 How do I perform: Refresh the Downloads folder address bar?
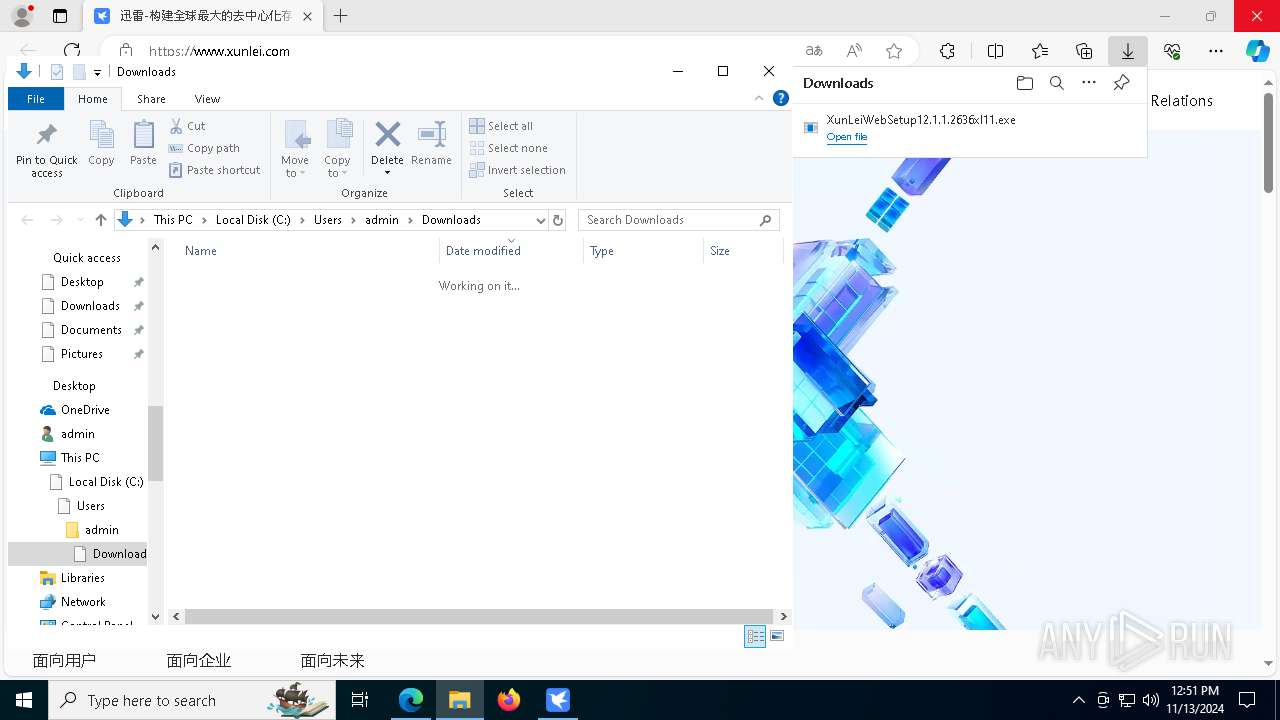558,220
